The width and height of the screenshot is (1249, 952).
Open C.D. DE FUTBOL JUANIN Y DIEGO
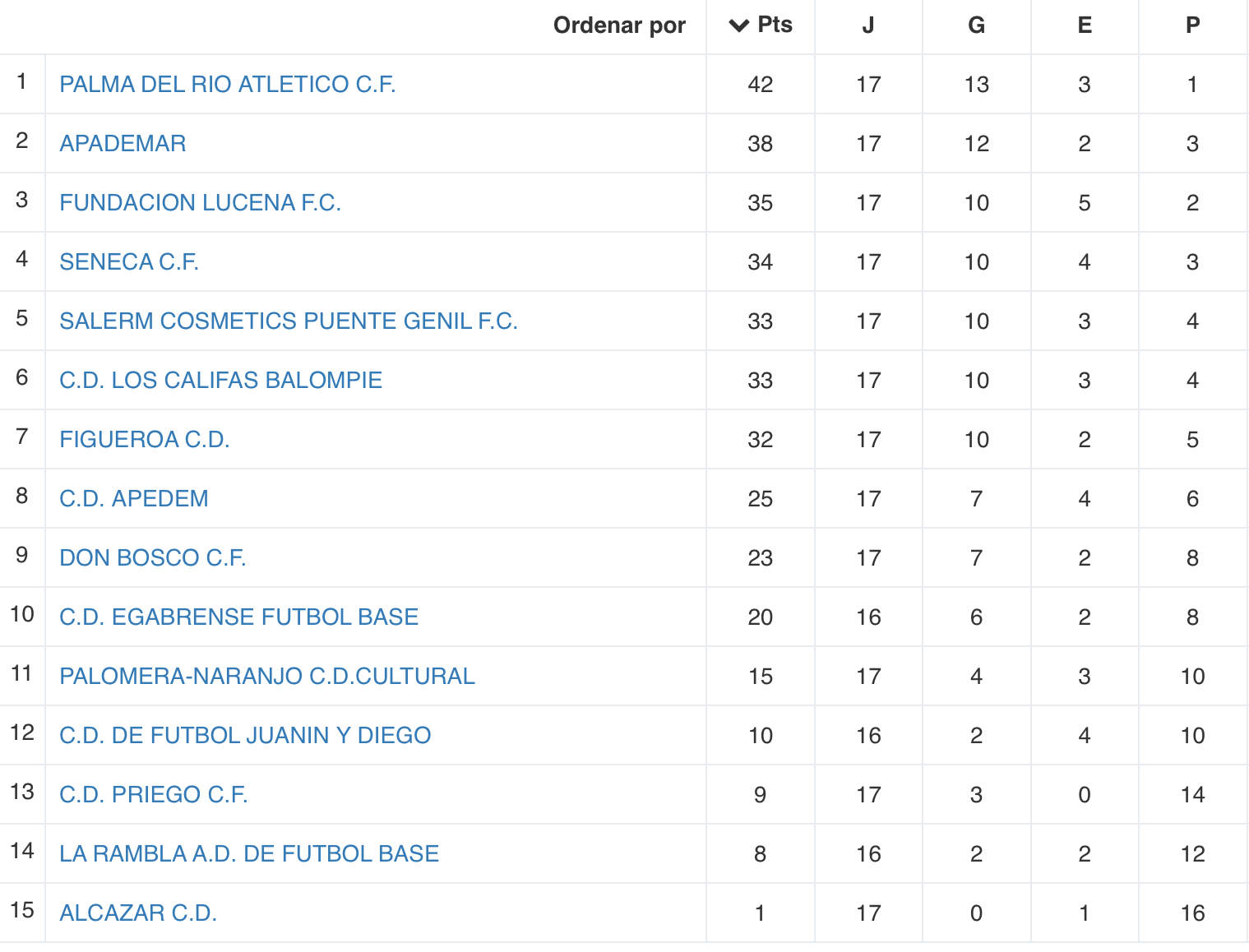[x=245, y=735]
